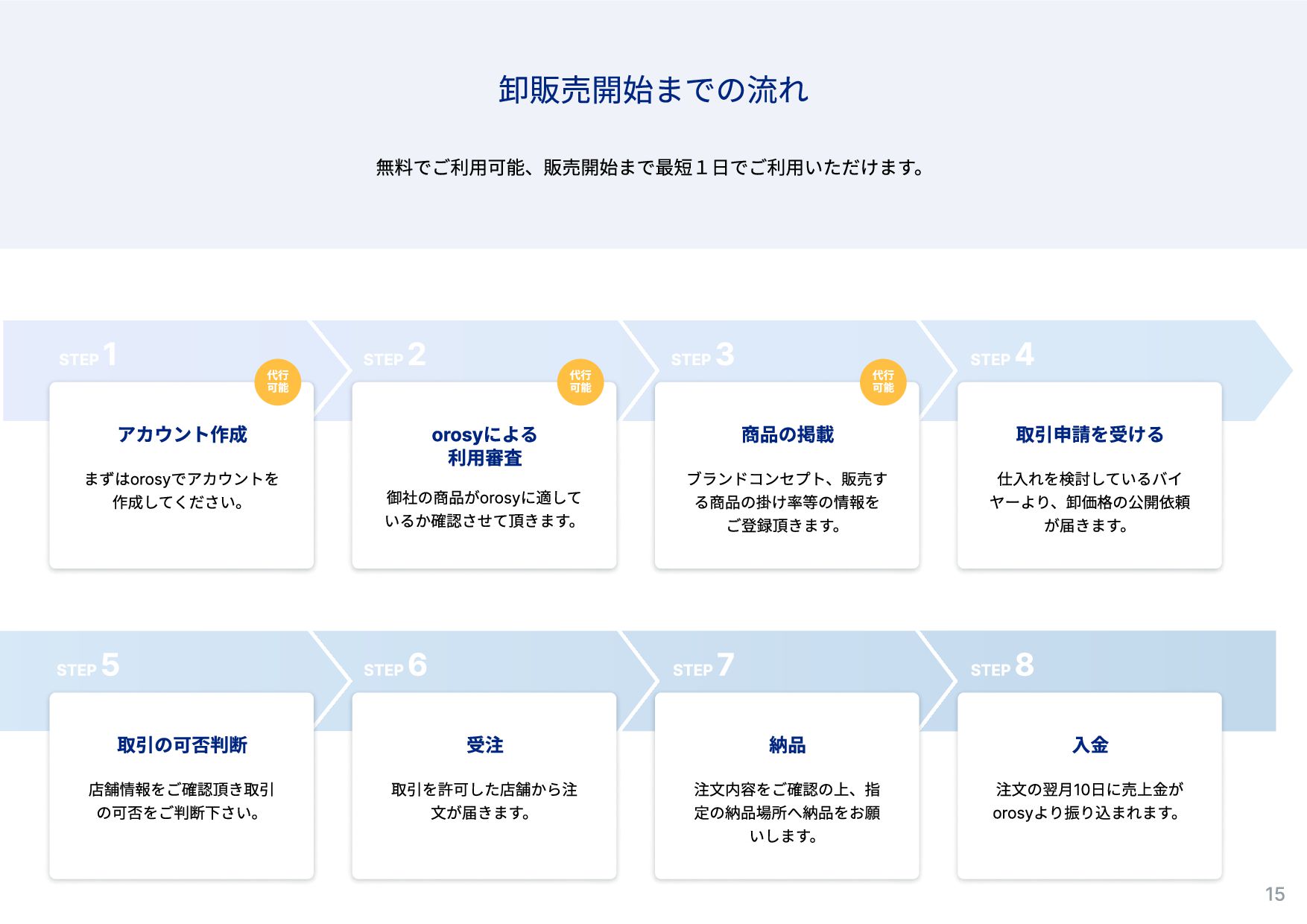Select the STEP 7 label
The image size is (1307, 924).
click(x=703, y=666)
